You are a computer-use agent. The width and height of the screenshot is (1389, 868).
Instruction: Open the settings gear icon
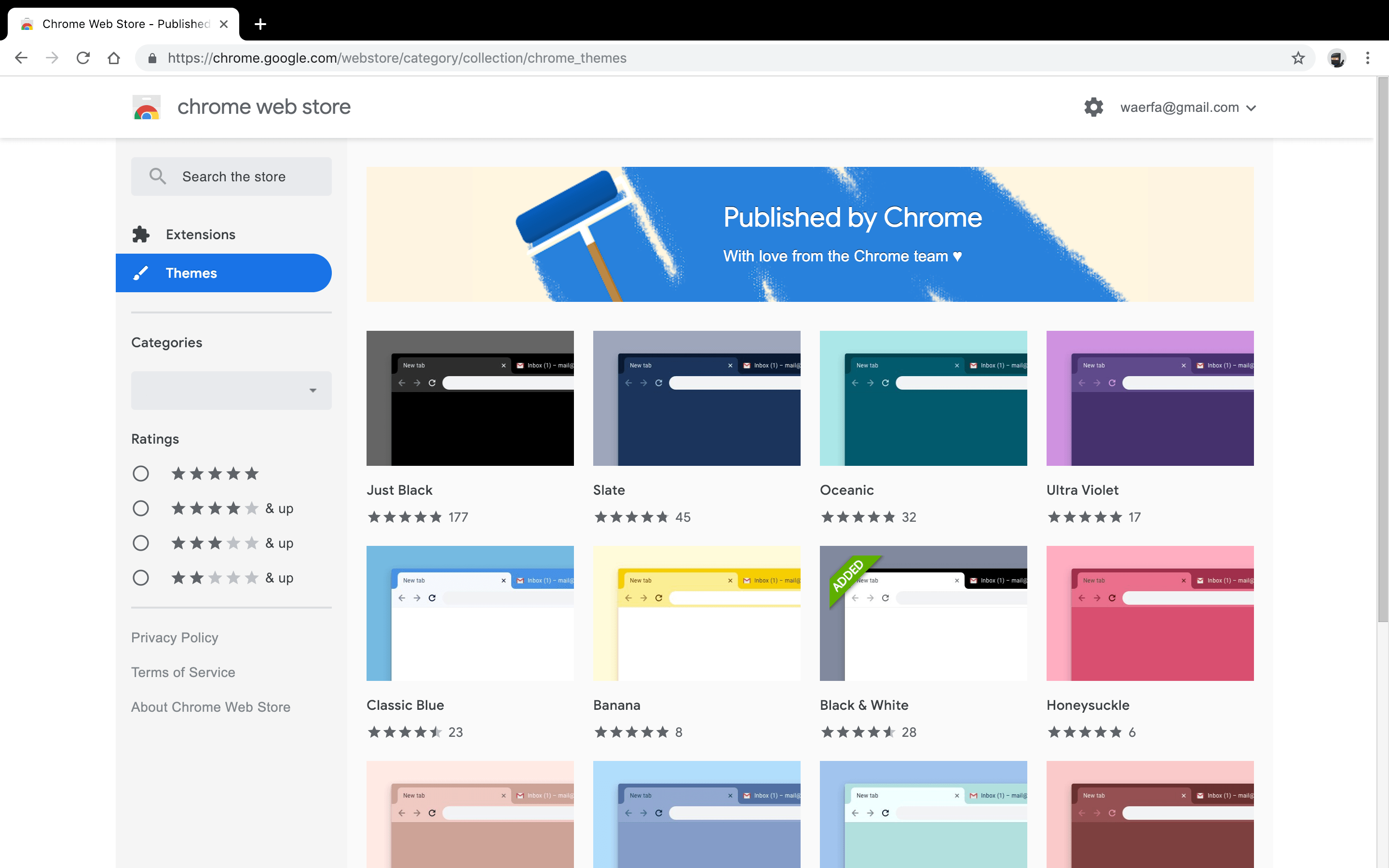[1093, 108]
